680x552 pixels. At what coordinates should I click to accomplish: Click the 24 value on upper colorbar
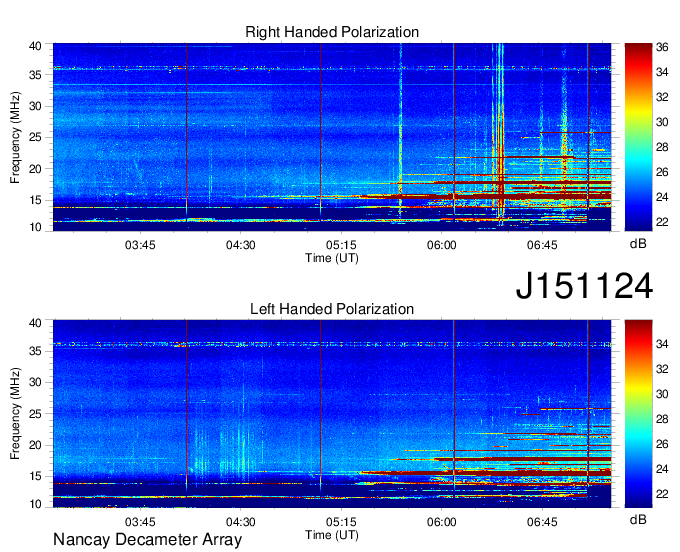(662, 197)
